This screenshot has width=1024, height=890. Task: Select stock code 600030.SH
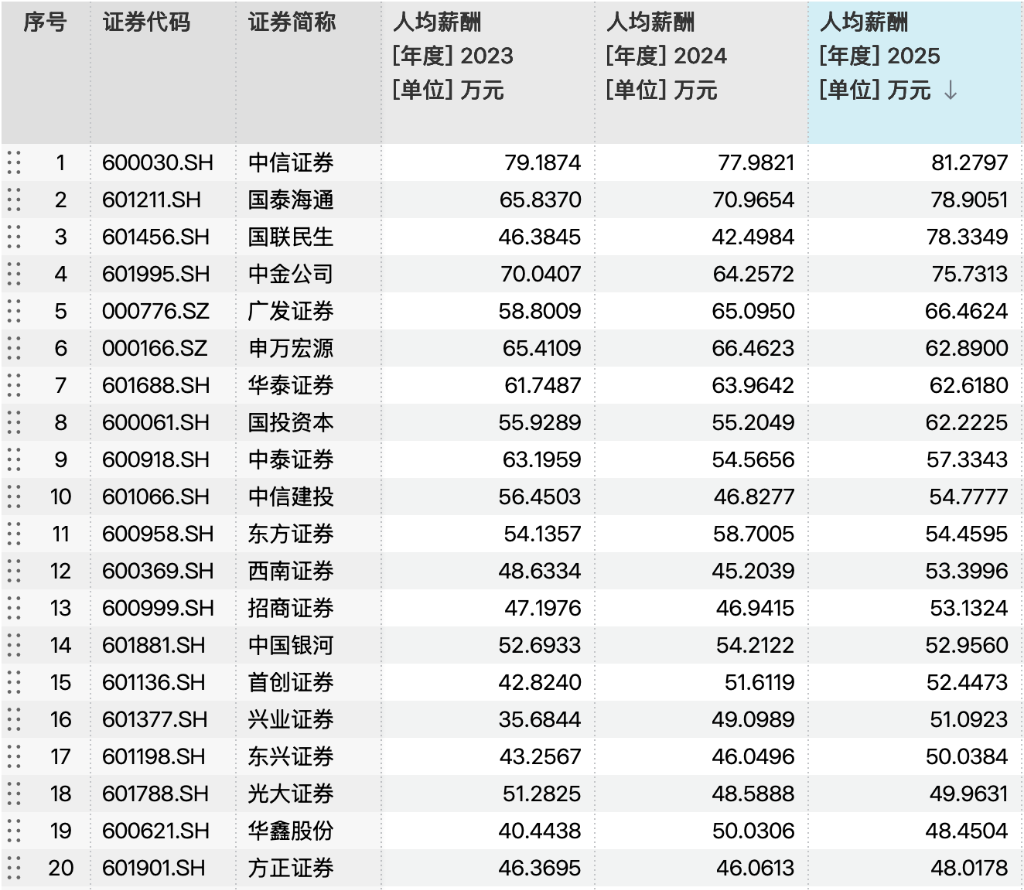tap(157, 163)
